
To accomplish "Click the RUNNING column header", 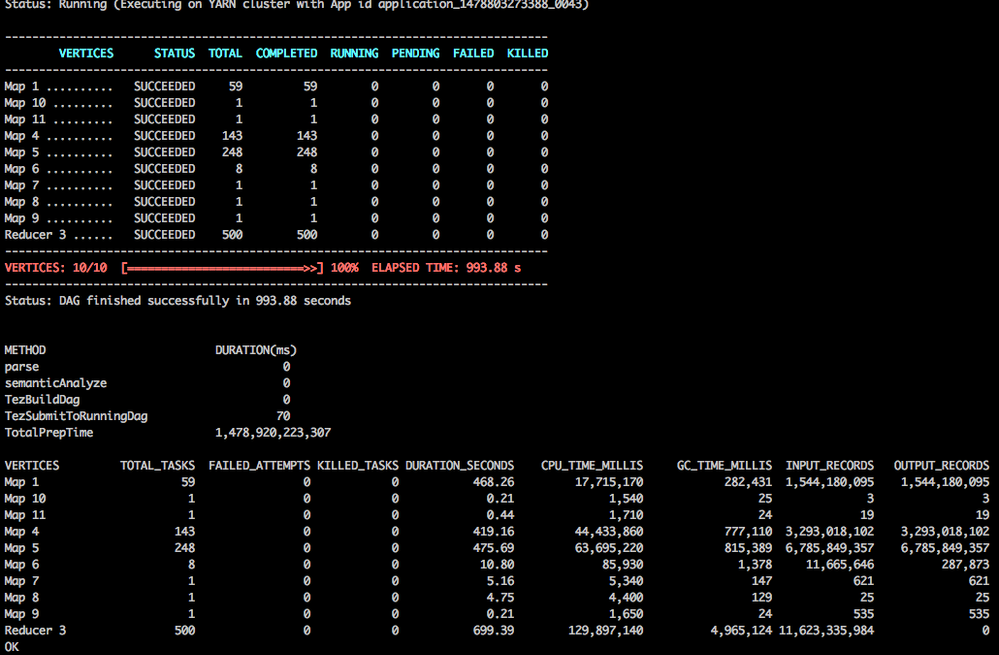I will (354, 53).
